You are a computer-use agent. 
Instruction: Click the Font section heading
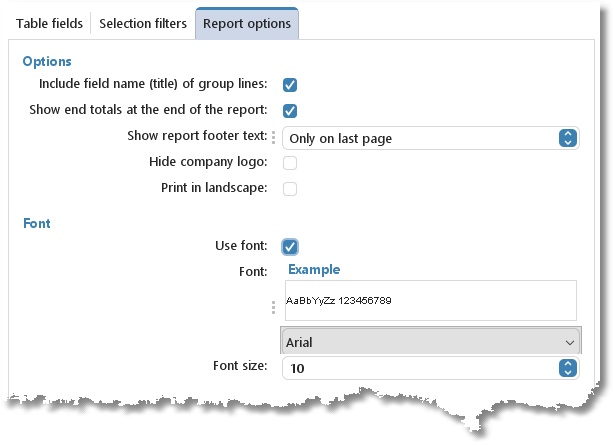point(37,223)
